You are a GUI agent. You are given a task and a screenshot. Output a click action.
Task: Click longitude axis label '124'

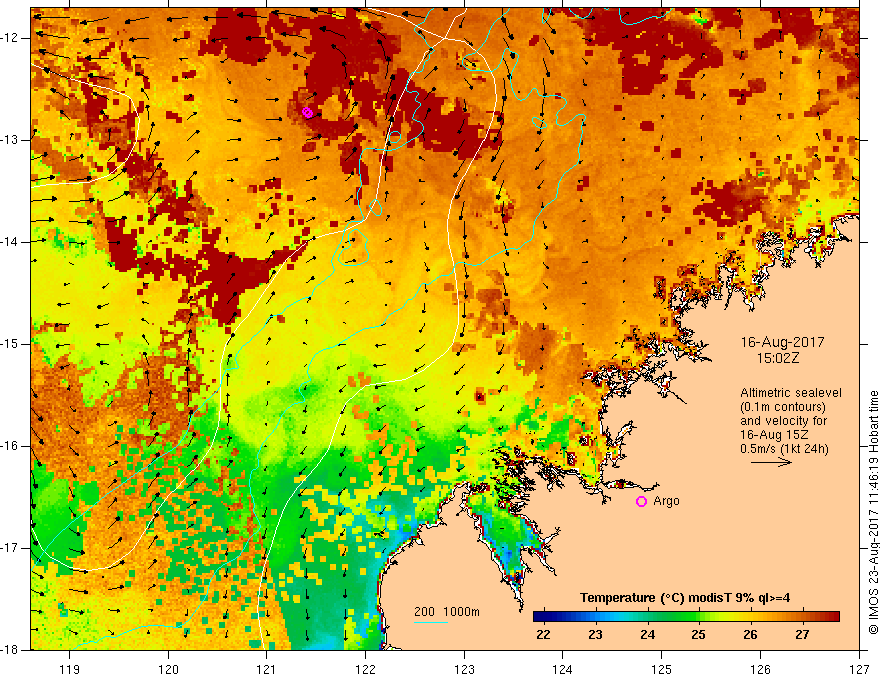tap(563, 669)
